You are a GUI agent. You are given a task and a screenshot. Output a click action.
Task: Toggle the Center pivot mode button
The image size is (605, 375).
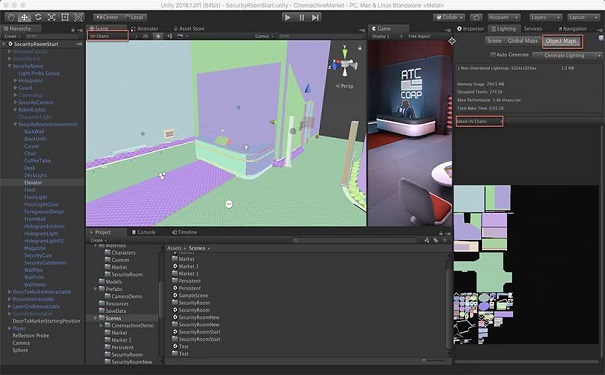coord(106,17)
